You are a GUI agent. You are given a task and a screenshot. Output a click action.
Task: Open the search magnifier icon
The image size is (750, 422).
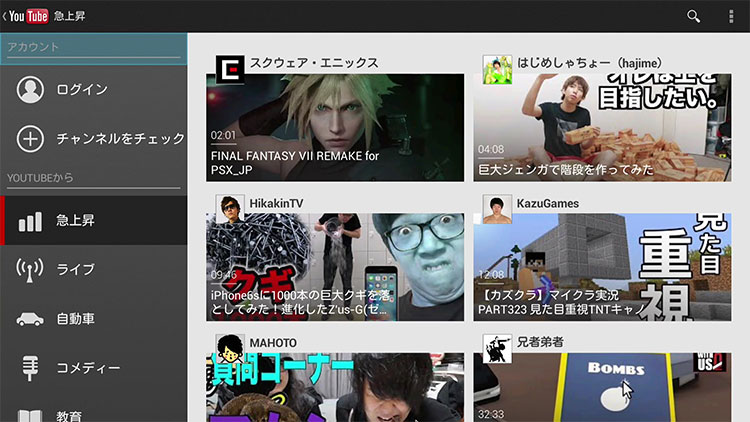(x=693, y=16)
